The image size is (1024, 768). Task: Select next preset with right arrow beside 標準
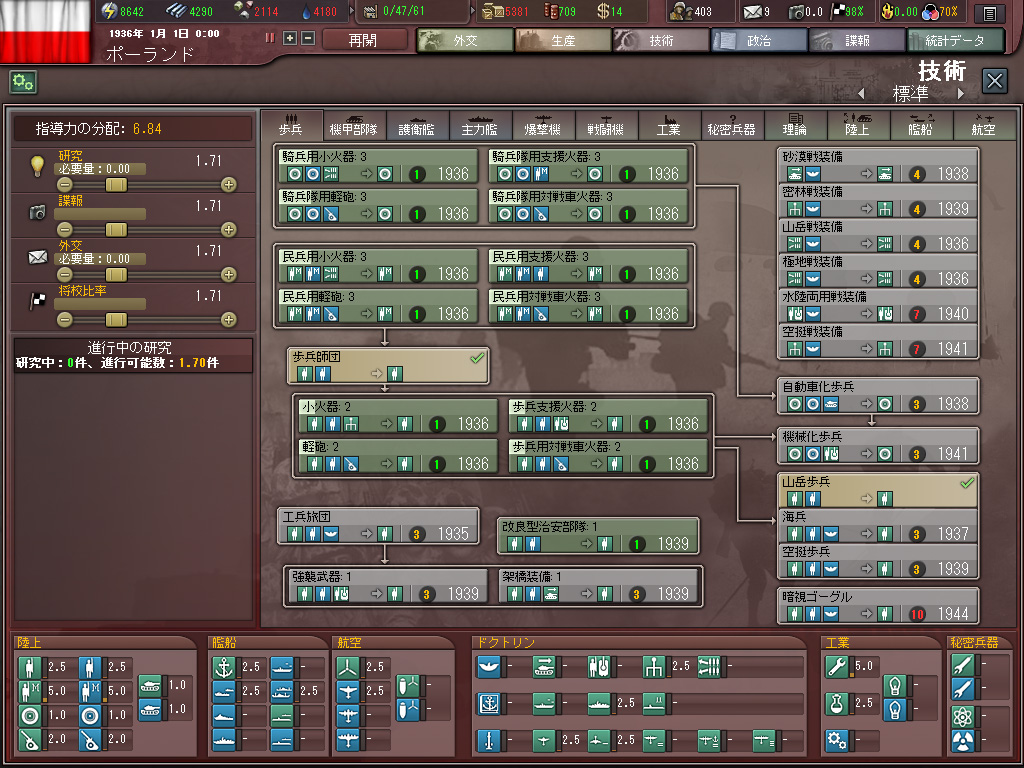pos(961,94)
